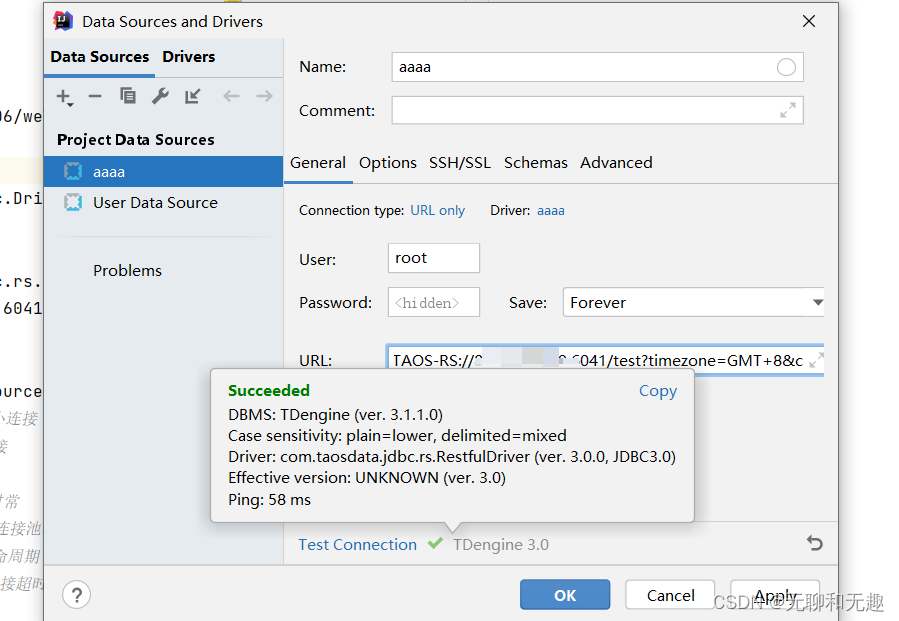Navigate forward with right arrow icon
The width and height of the screenshot is (899, 621).
pyautogui.click(x=262, y=96)
